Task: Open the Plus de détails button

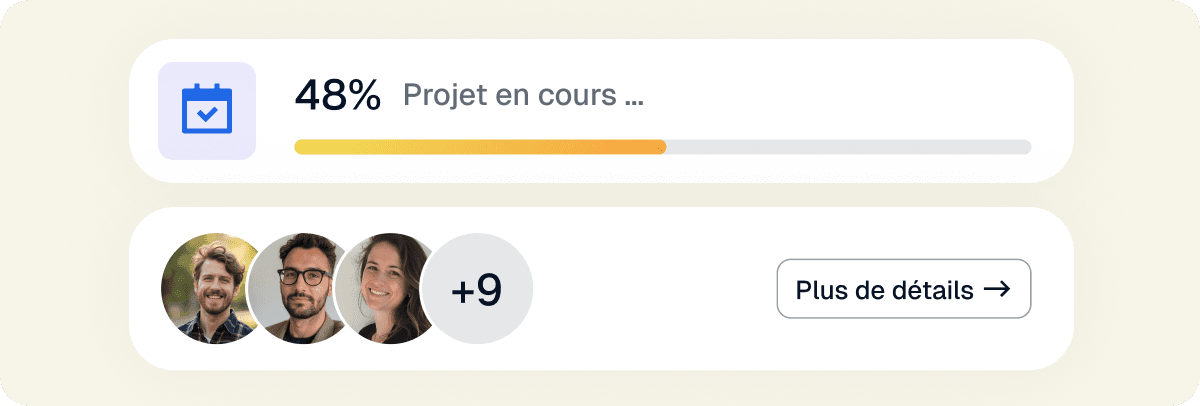Action: (903, 289)
